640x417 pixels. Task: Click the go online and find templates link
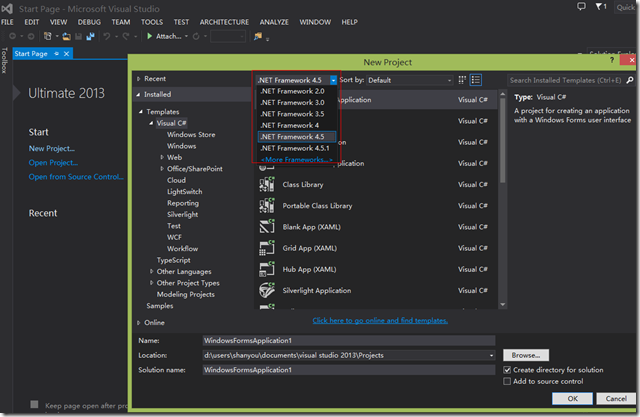tap(380, 320)
